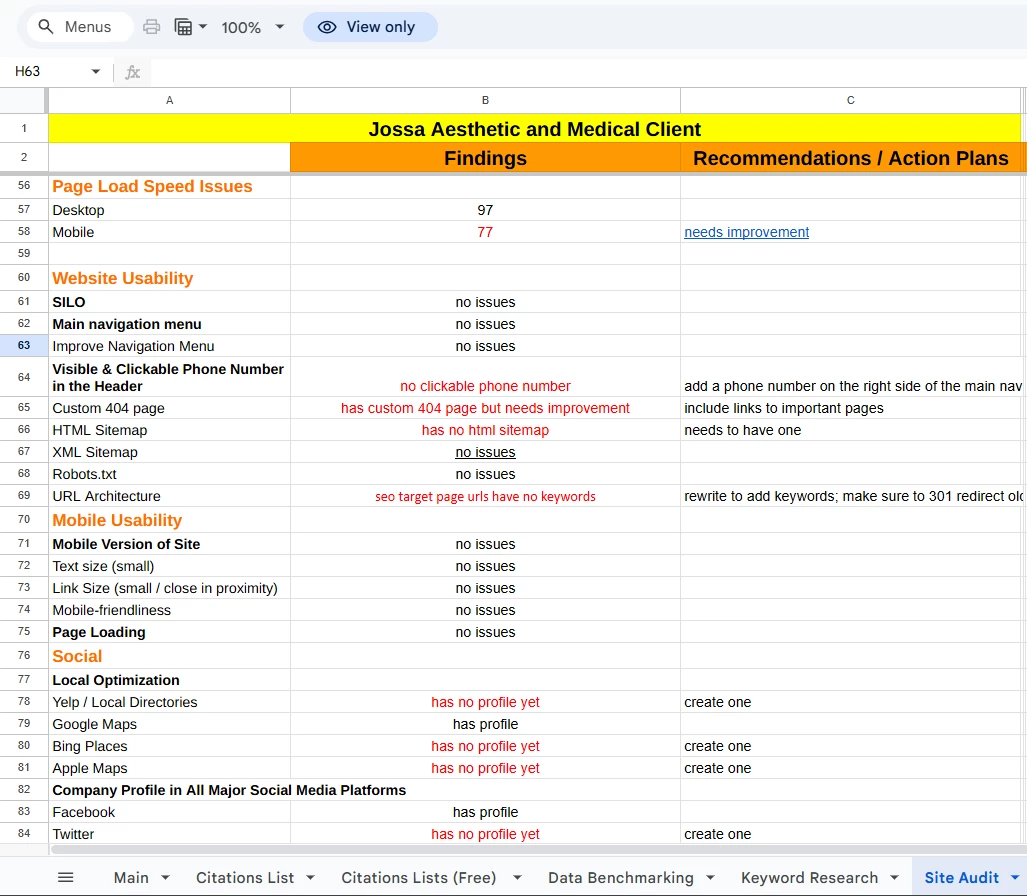Select the Yelp / Local Directories cell
This screenshot has width=1027, height=896.
tap(170, 702)
